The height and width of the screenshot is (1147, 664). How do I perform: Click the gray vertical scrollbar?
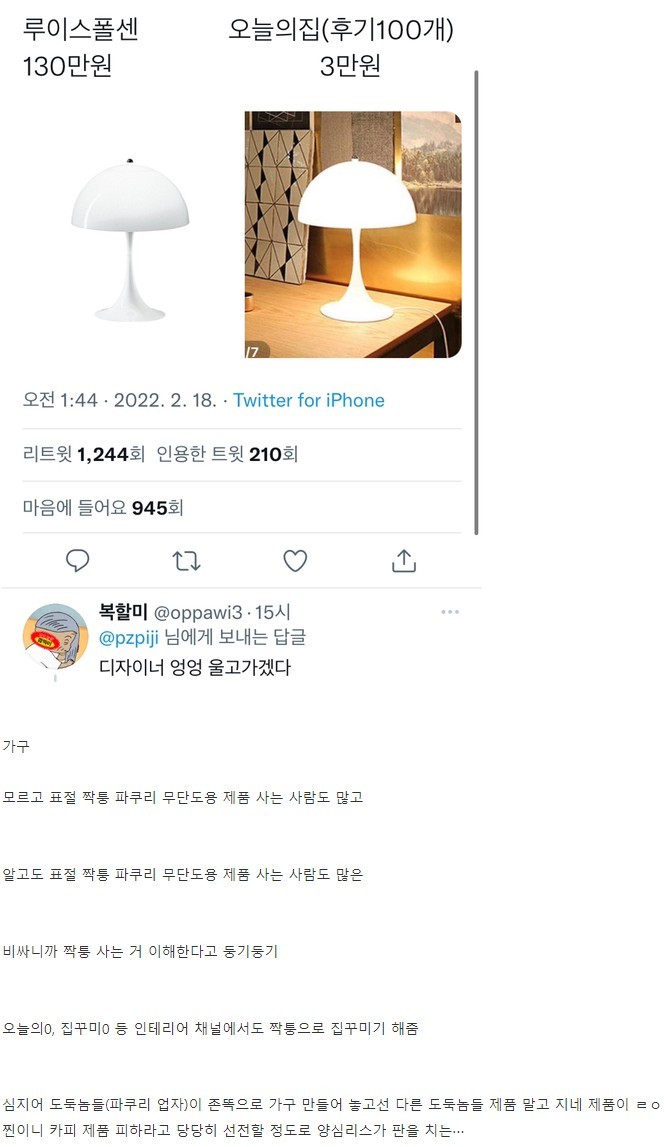pos(476,302)
